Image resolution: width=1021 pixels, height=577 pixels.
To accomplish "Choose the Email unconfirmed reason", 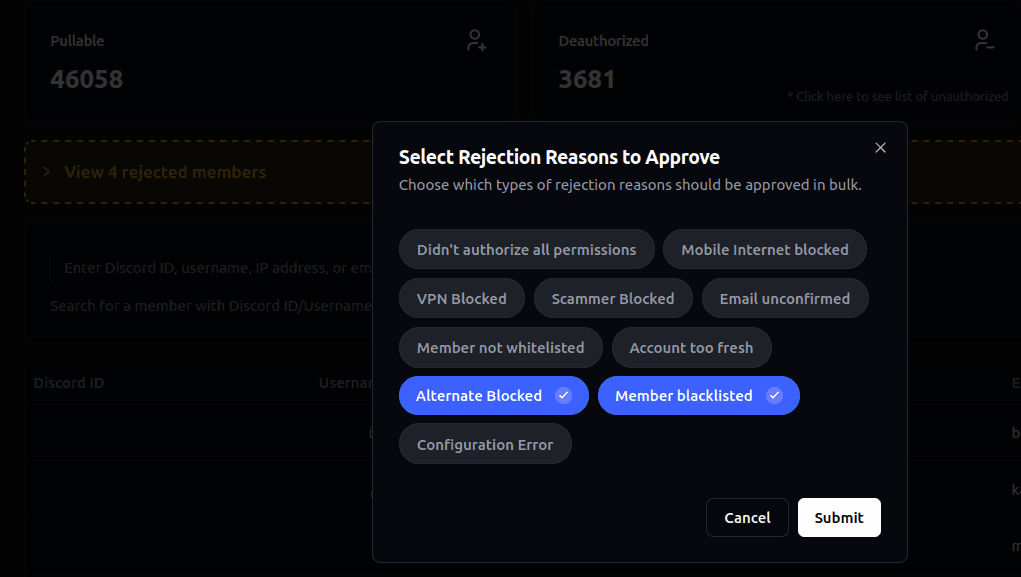I will click(x=784, y=299).
